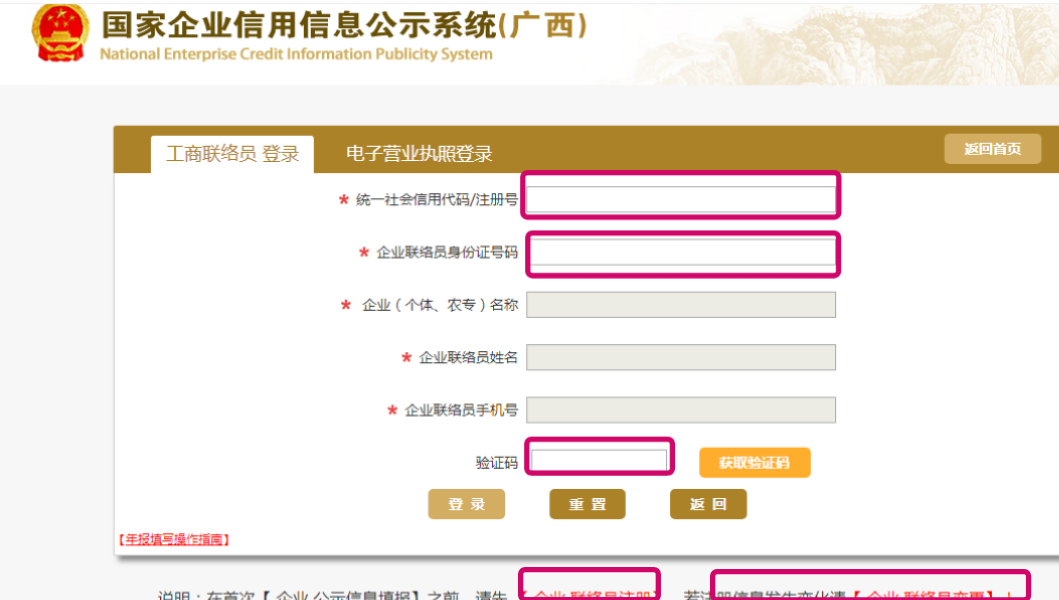Go back via 返回首页 button
The image size is (1059, 600).
coord(992,149)
